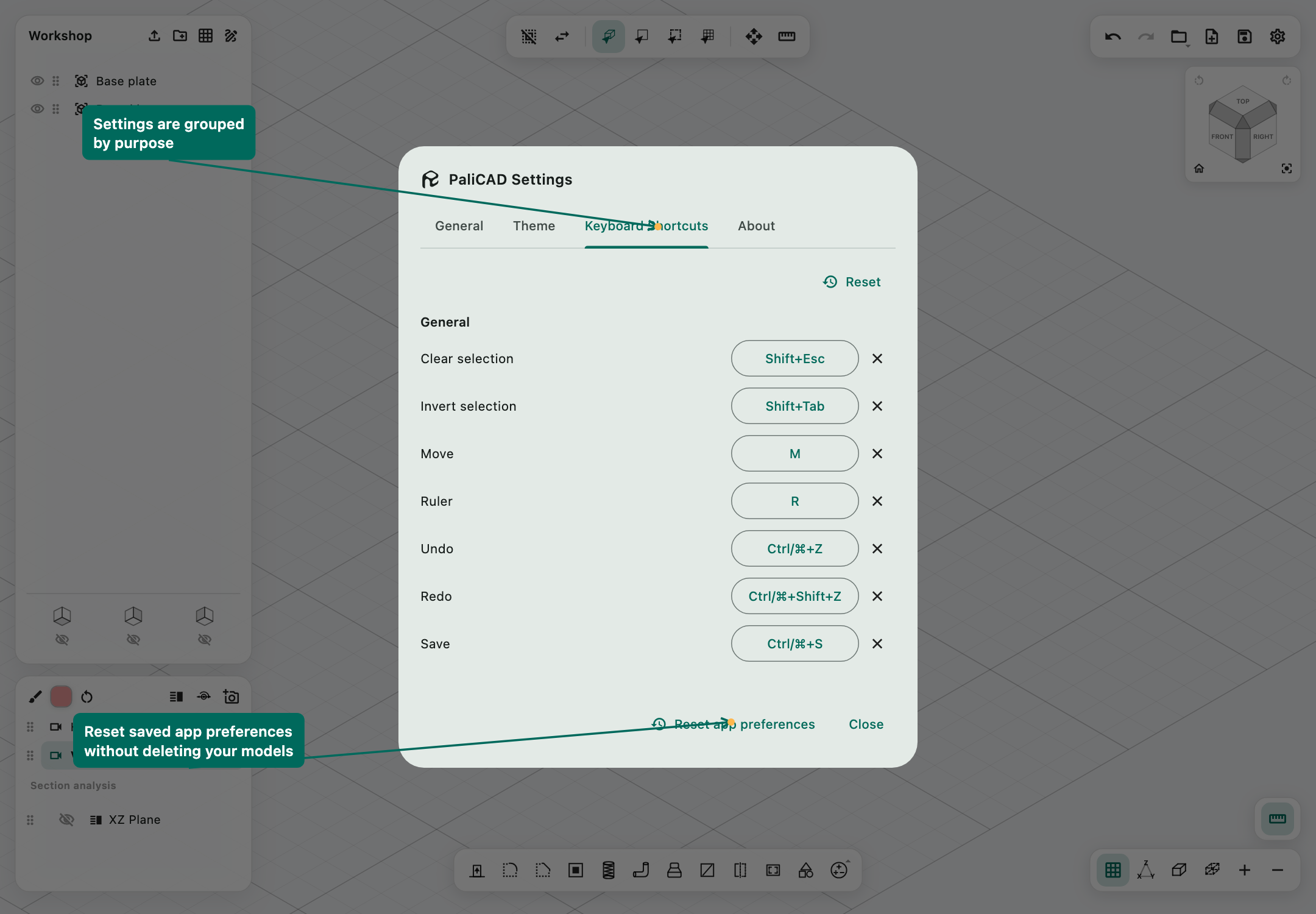Remove the Invert selection shortcut
Screen dimensions: 1316x914
point(877,406)
